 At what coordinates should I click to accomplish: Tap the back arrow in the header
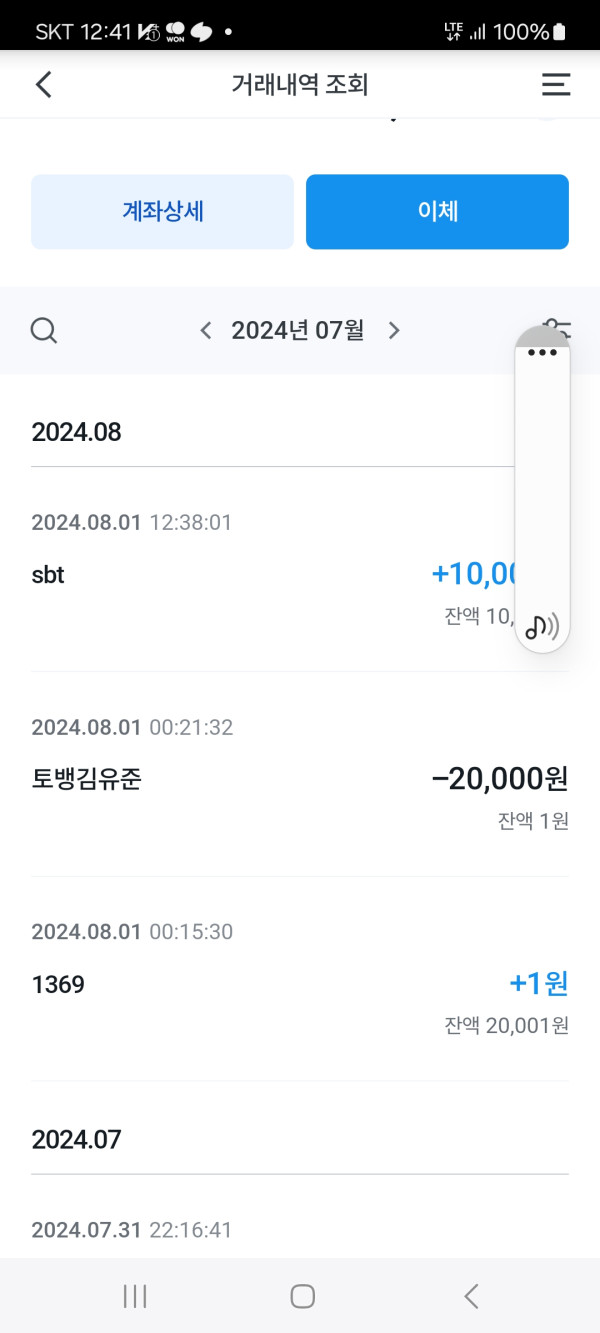tap(43, 85)
